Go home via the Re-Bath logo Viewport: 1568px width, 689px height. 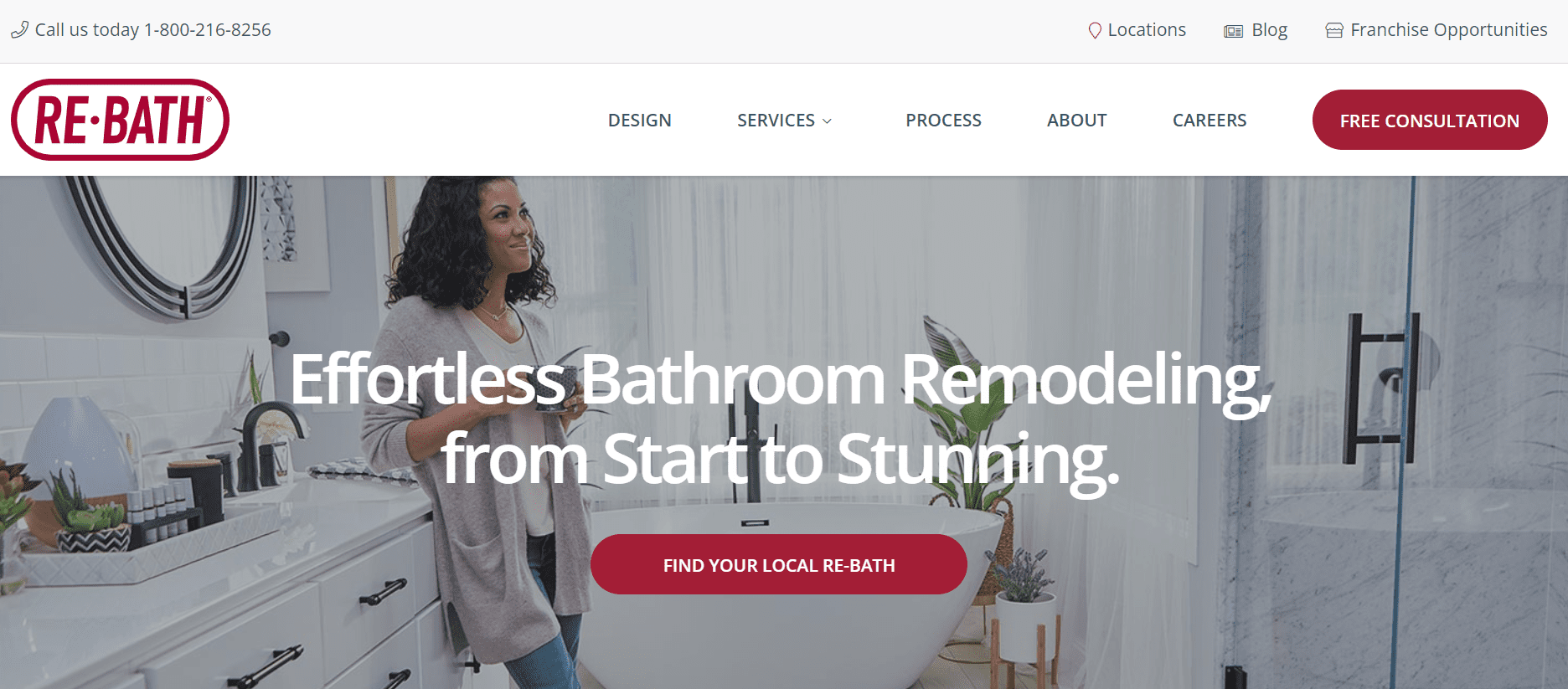point(120,120)
